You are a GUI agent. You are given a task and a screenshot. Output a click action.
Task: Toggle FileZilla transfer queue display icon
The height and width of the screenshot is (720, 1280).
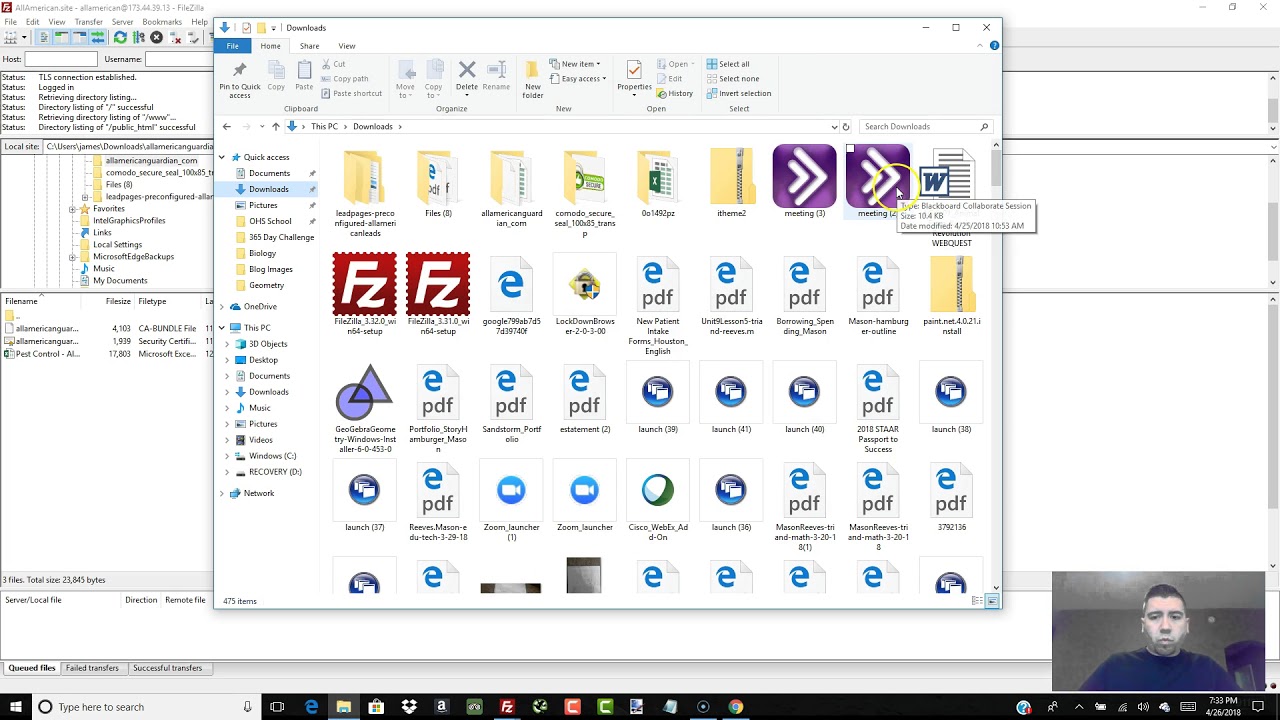[x=97, y=37]
